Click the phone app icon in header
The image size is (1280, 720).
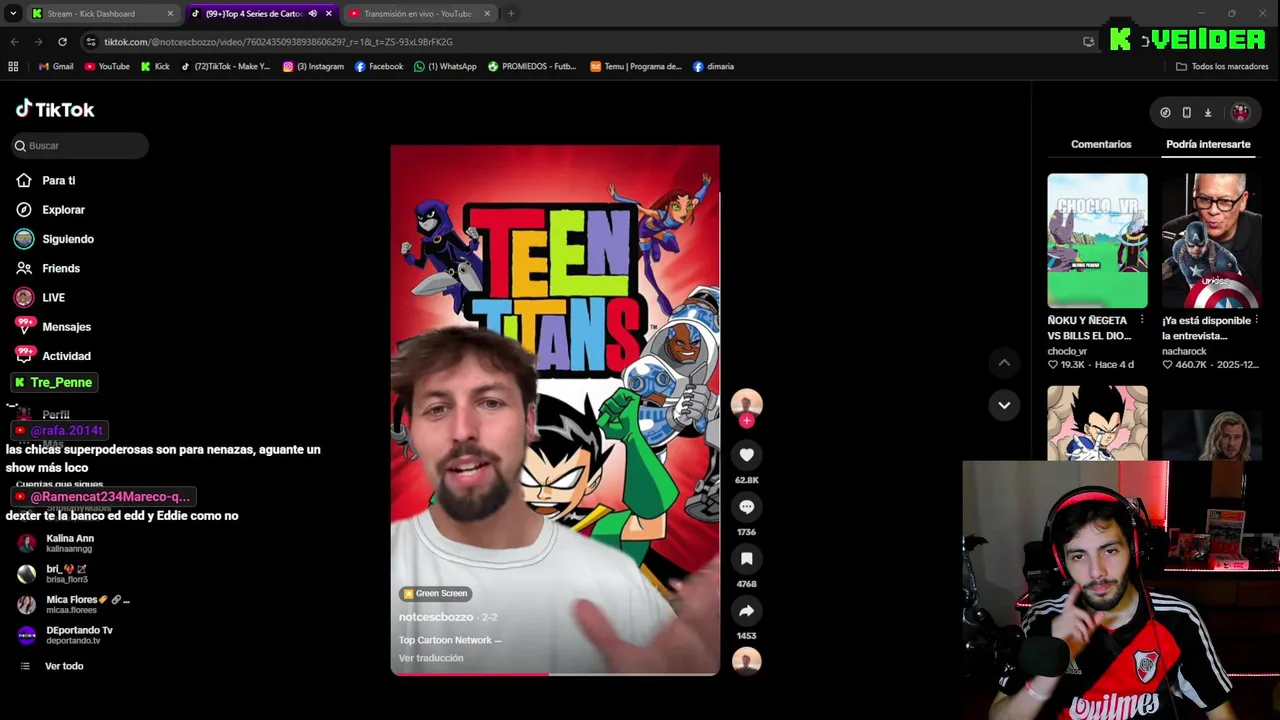coord(1186,113)
